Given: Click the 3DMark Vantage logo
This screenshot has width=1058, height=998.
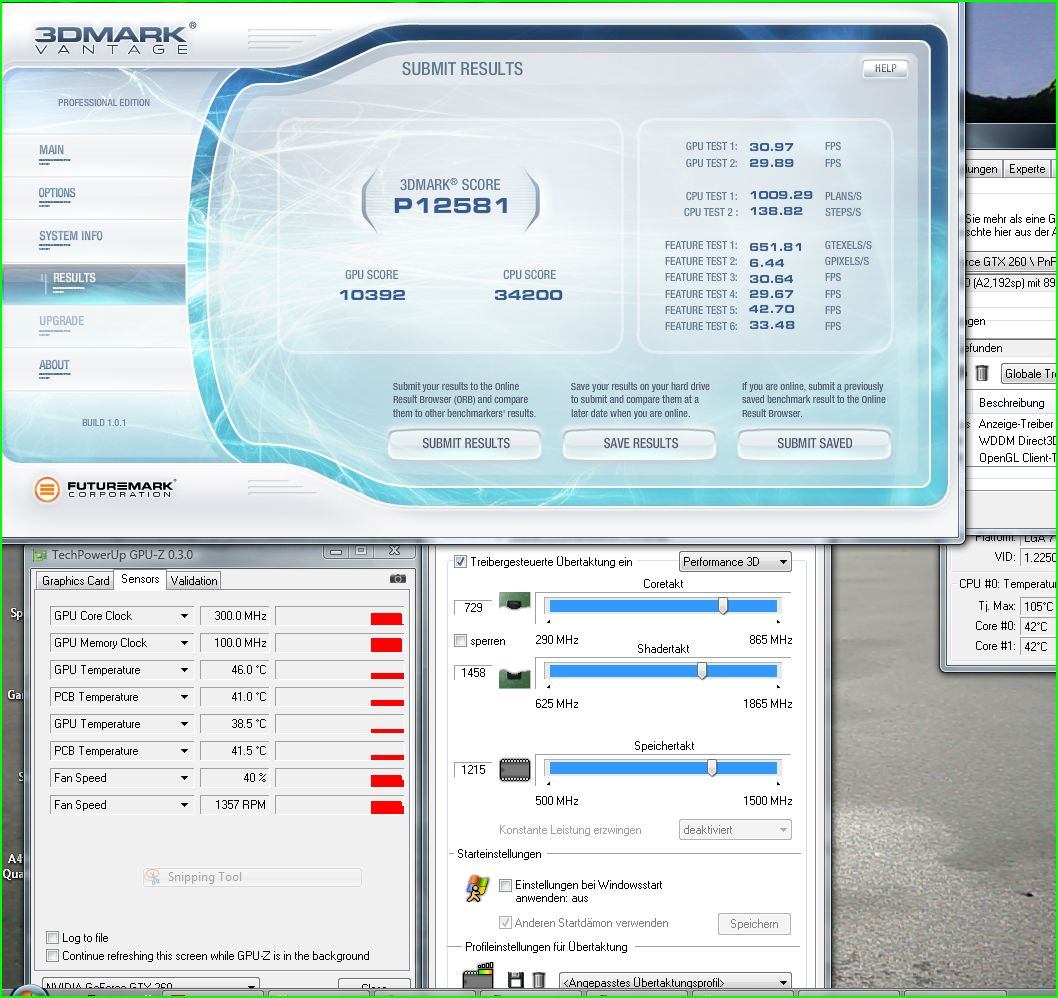Looking at the screenshot, I should [115, 38].
